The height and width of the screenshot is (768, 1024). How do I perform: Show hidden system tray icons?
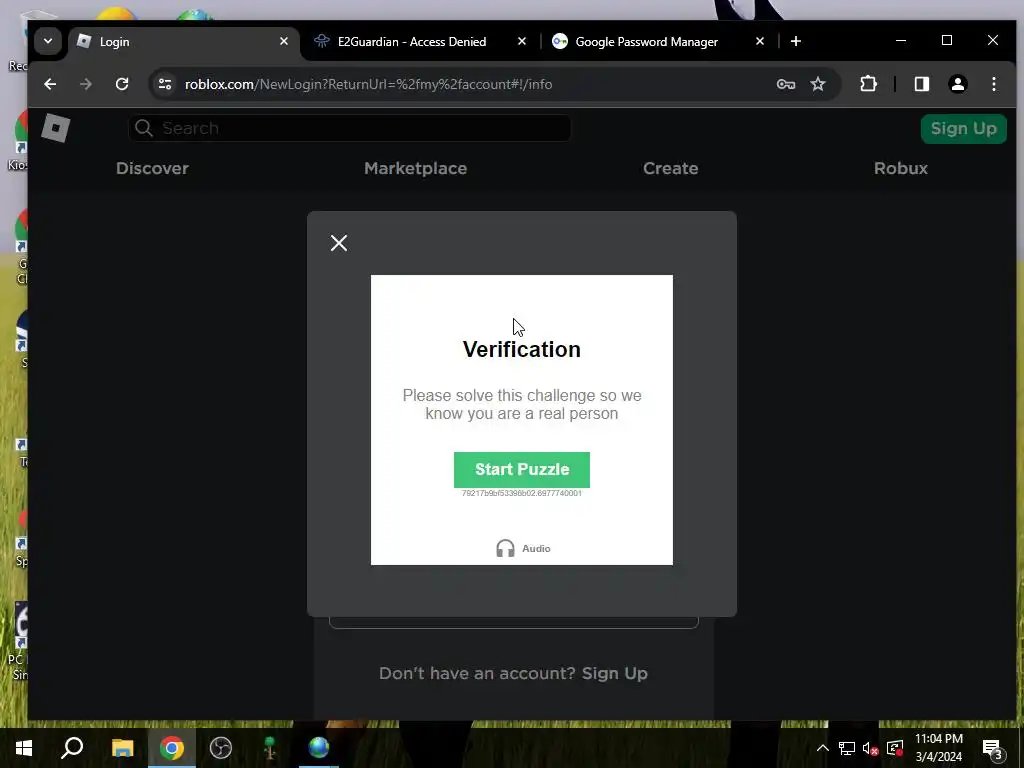click(x=822, y=748)
